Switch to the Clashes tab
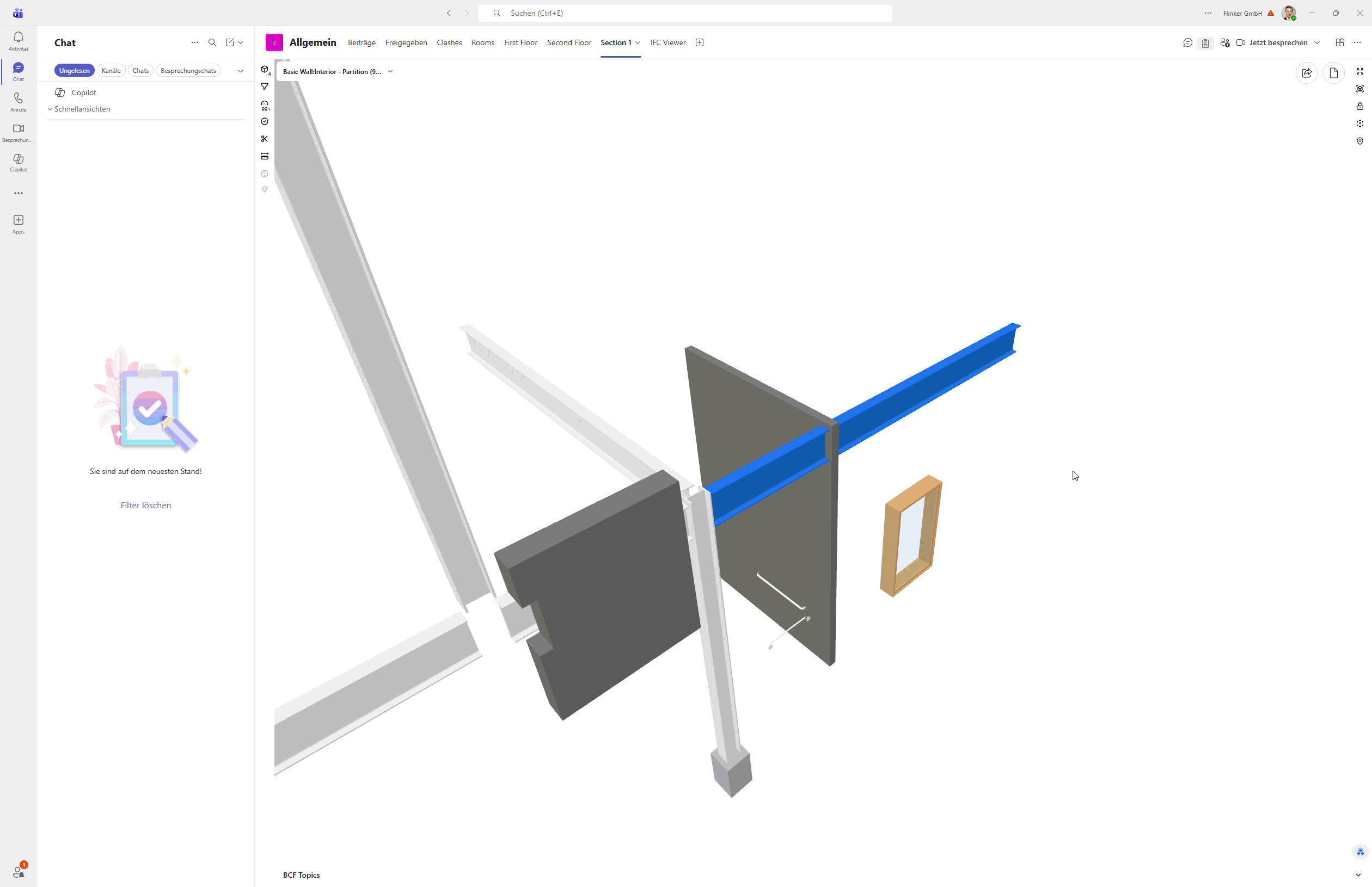The image size is (1372, 887). pyautogui.click(x=449, y=42)
